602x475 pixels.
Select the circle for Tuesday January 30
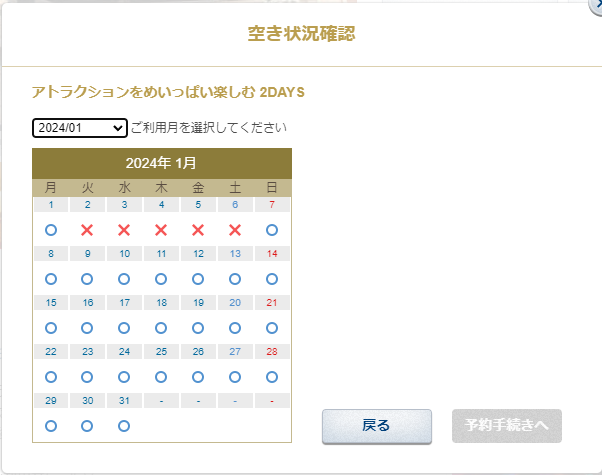click(87, 426)
